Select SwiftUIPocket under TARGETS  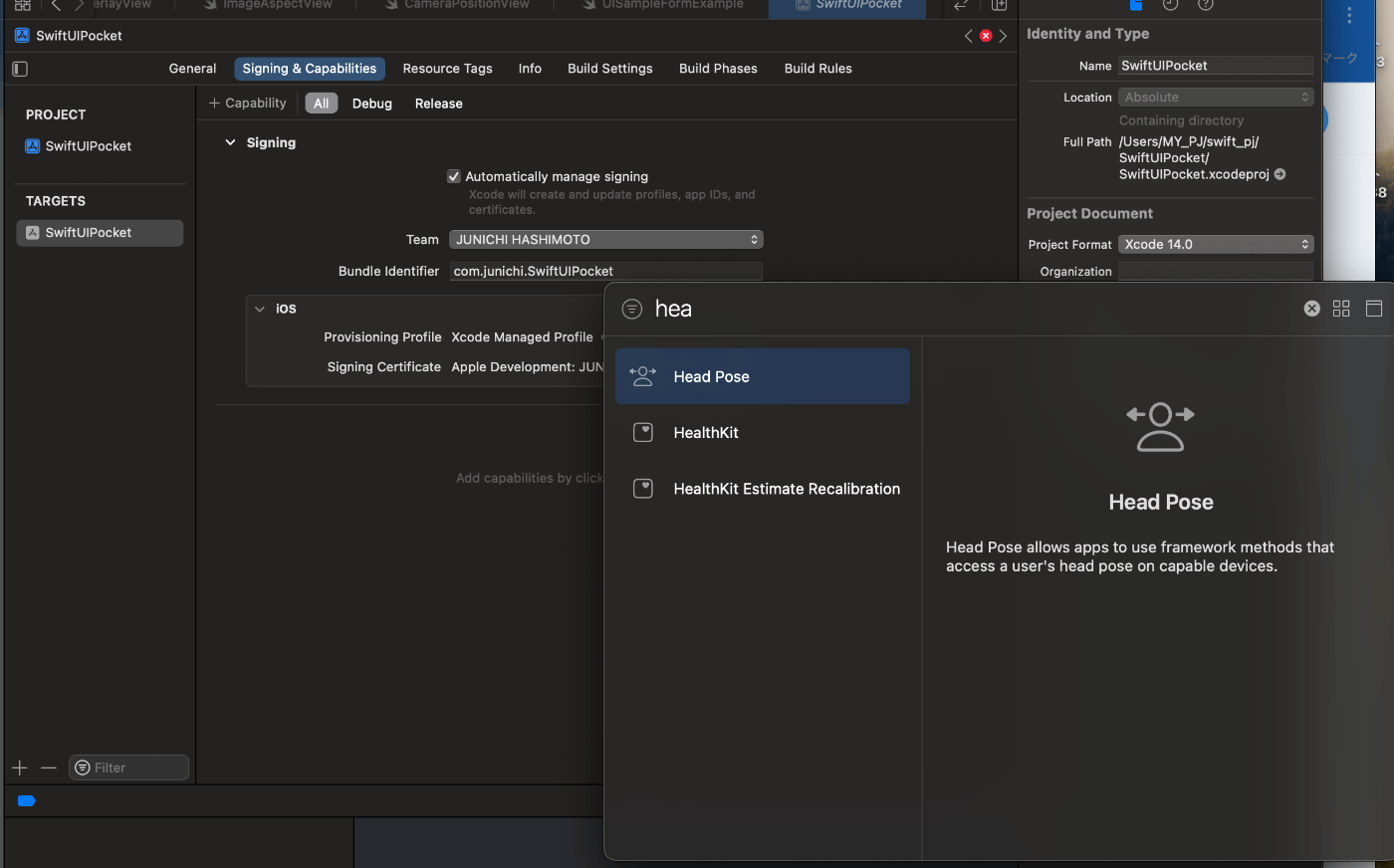point(100,233)
